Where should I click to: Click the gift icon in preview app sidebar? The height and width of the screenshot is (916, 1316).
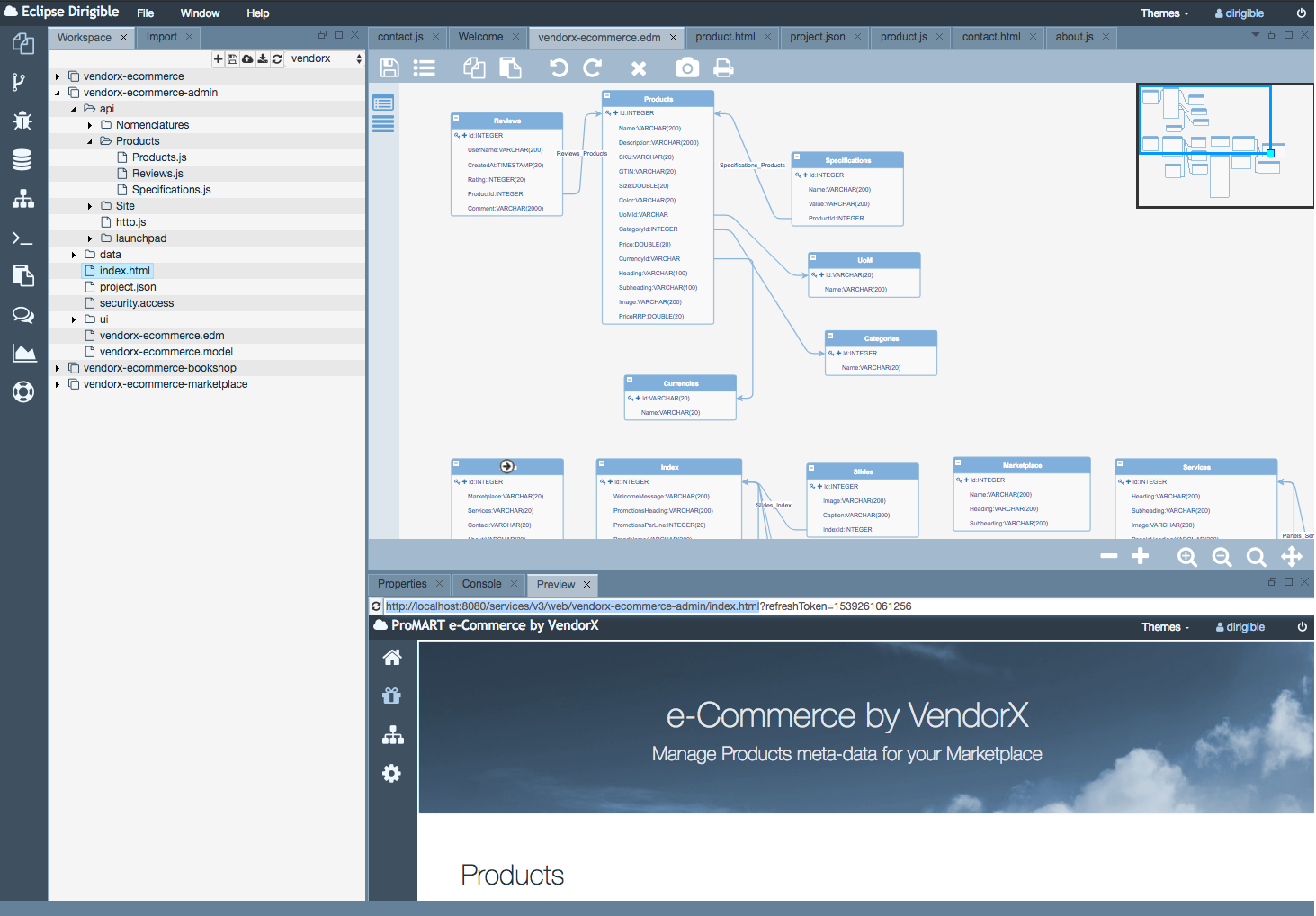coord(392,696)
